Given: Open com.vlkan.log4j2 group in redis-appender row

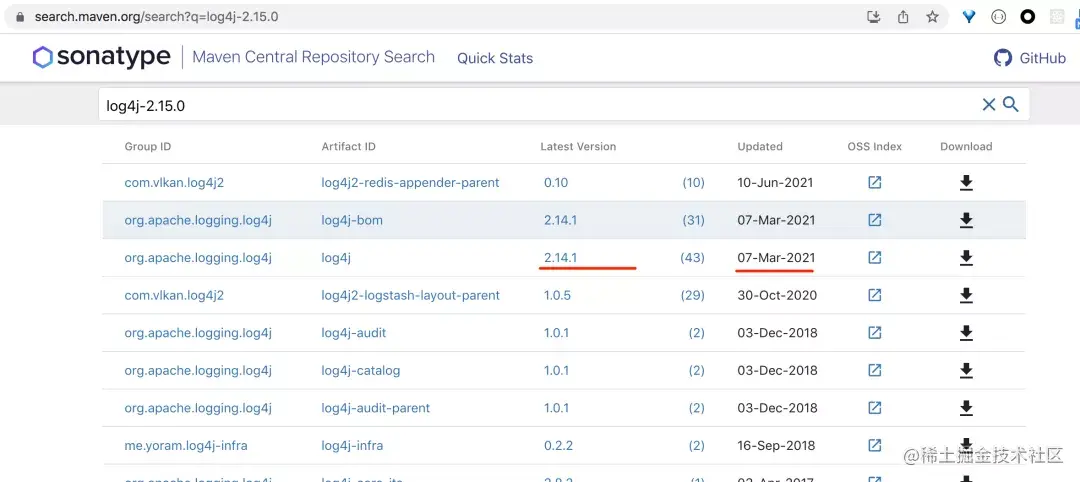Looking at the screenshot, I should pyautogui.click(x=174, y=182).
